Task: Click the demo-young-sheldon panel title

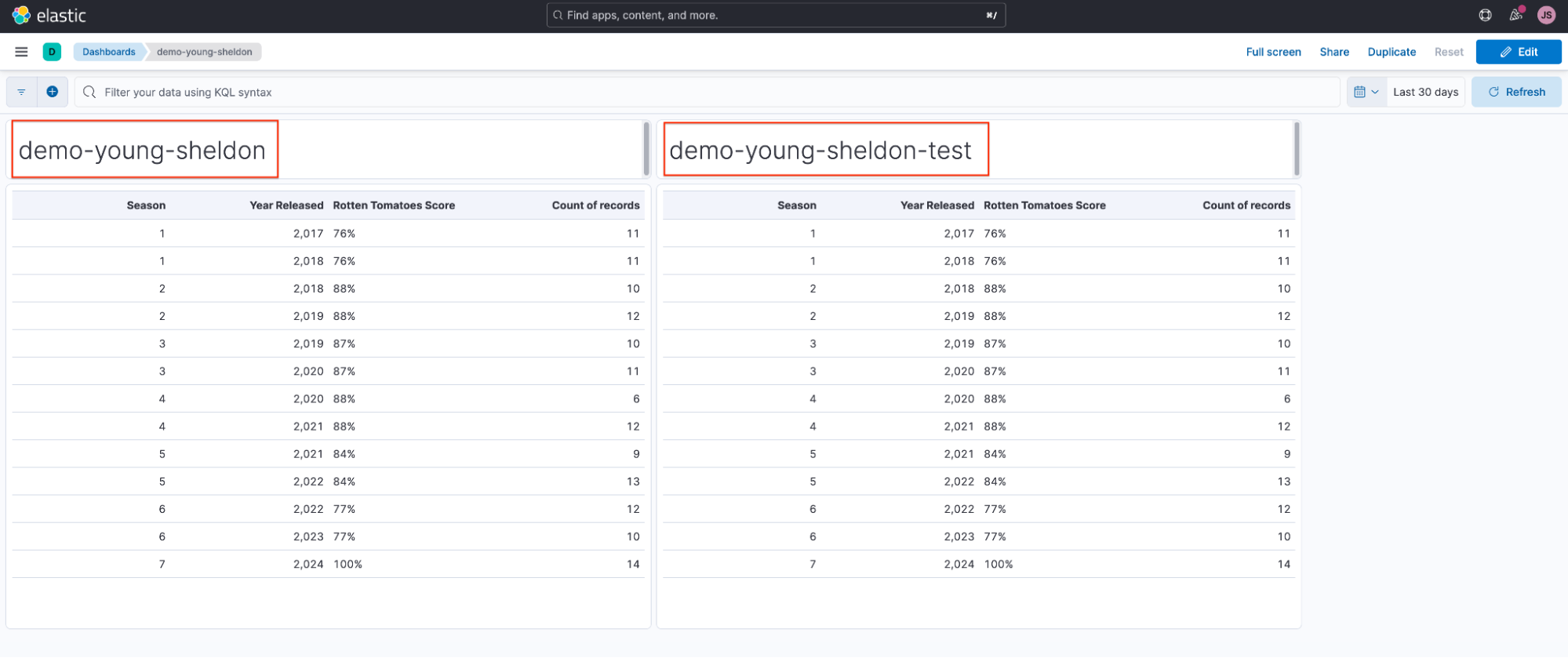Action: tap(143, 150)
